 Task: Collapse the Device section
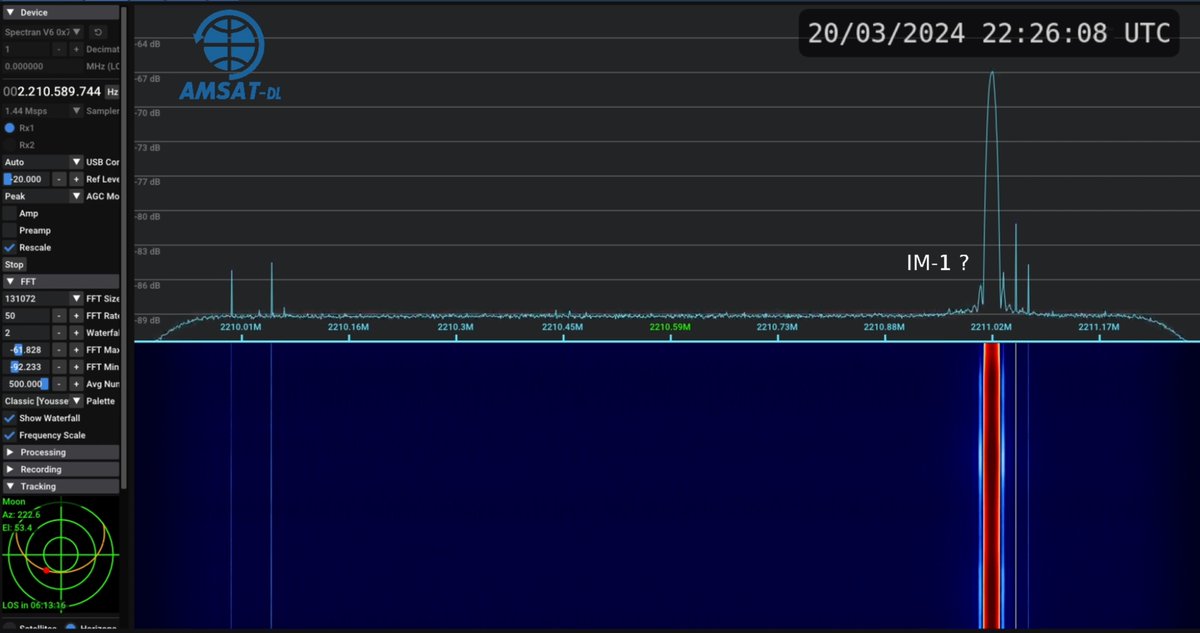pyautogui.click(x=60, y=12)
